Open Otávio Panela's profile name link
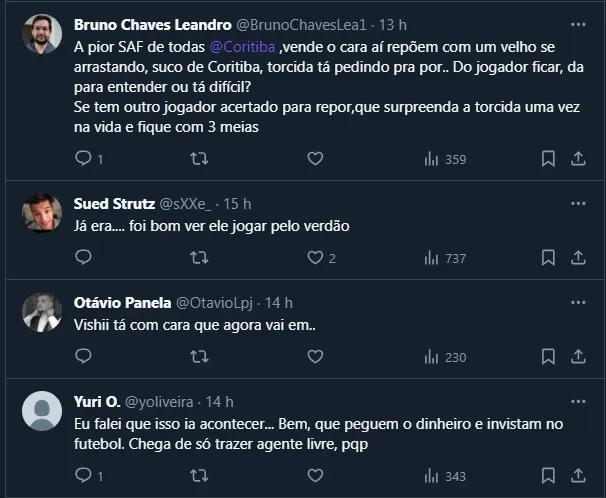The height and width of the screenshot is (498, 606). (122, 302)
